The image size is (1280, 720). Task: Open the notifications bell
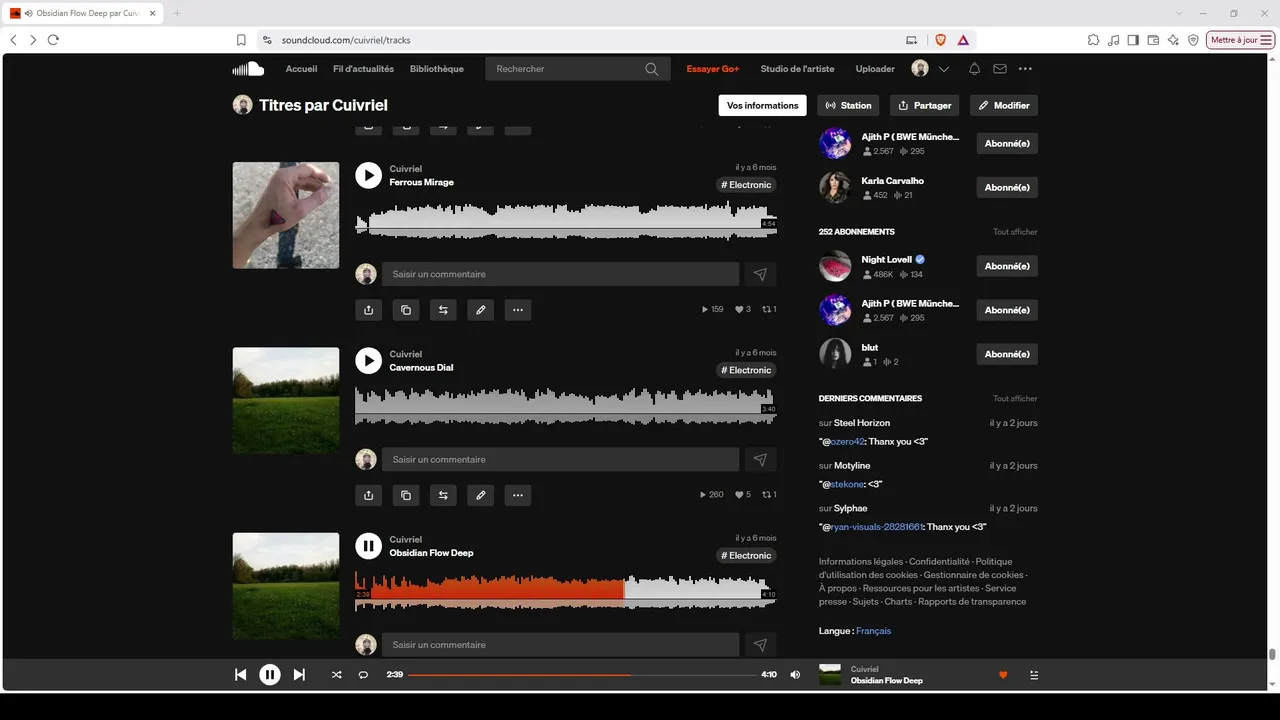tap(974, 69)
